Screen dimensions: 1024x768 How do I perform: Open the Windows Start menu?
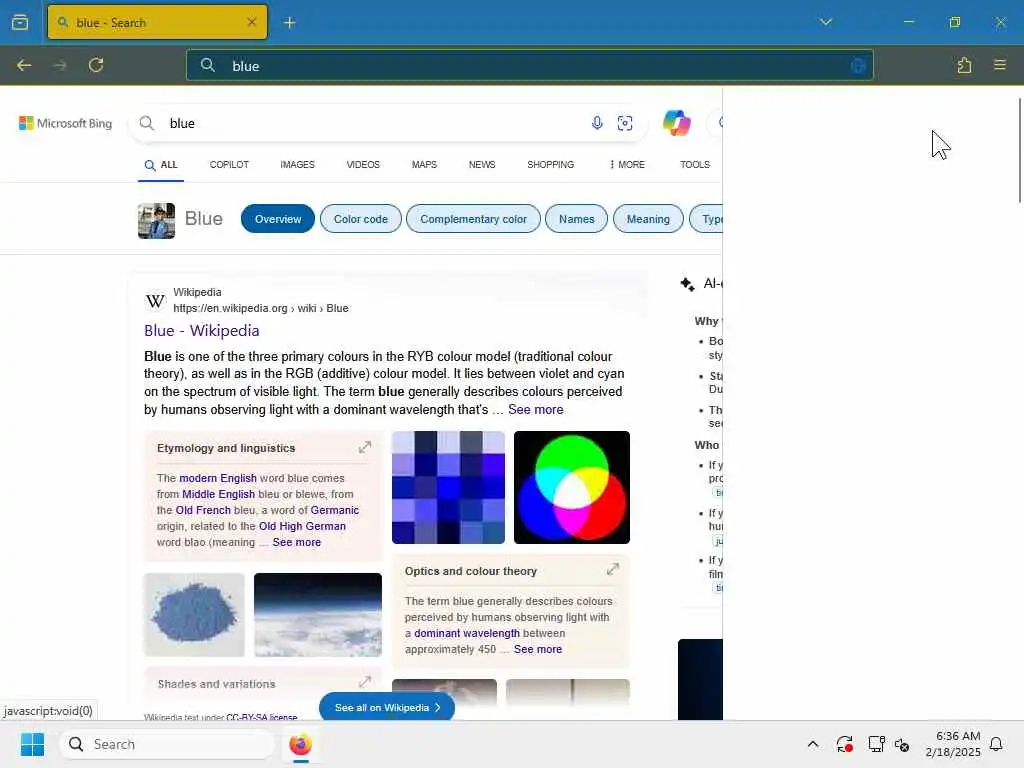click(32, 744)
